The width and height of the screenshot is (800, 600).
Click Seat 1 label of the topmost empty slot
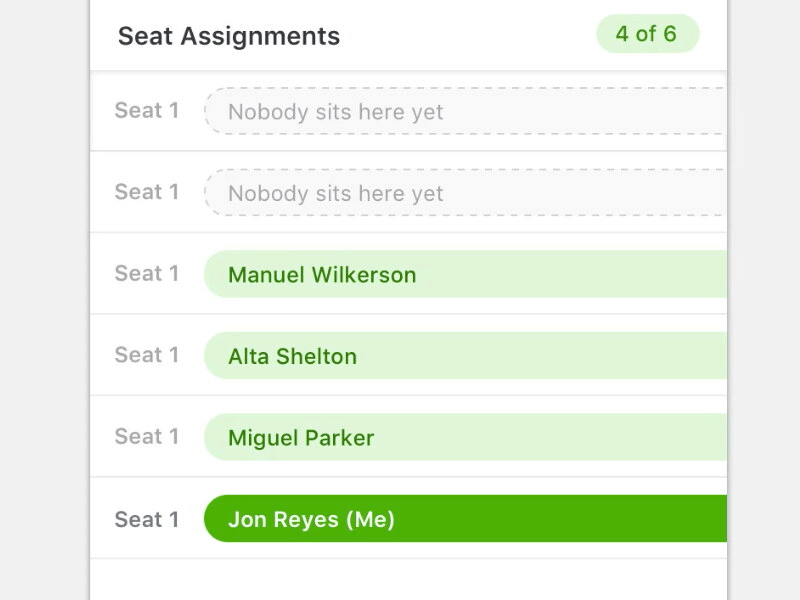[147, 111]
